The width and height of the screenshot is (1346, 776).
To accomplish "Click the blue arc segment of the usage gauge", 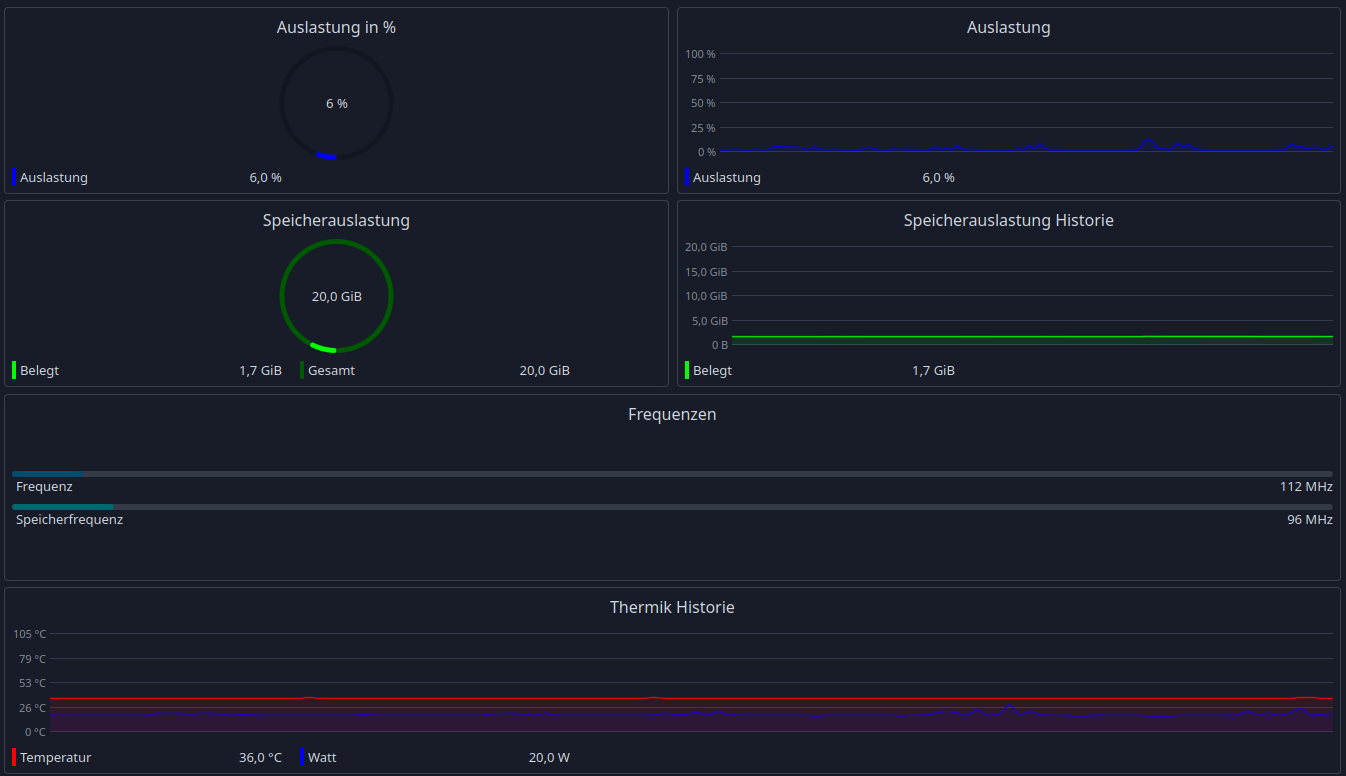I will coord(326,156).
